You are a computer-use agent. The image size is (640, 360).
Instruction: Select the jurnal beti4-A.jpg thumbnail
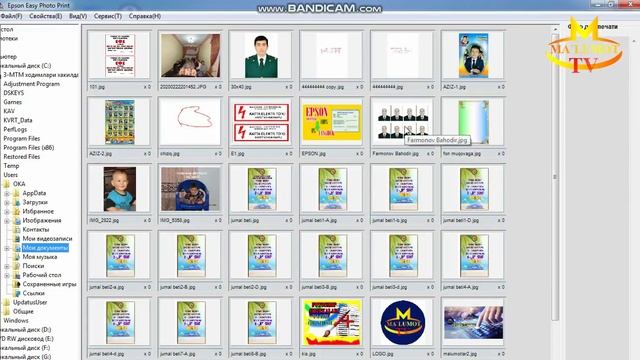pyautogui.click(x=473, y=256)
